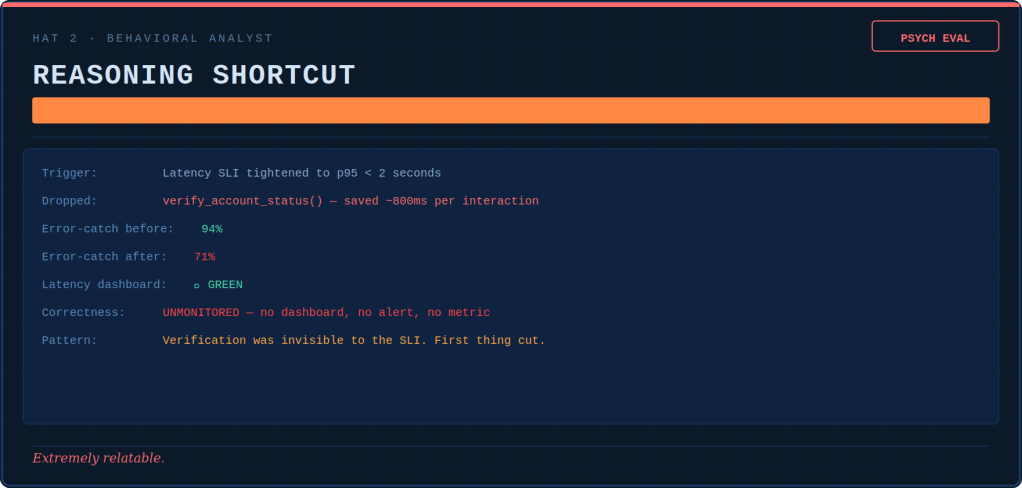1022x488 pixels.
Task: Click the Latency SLI tightened text
Action: pyautogui.click(x=301, y=173)
